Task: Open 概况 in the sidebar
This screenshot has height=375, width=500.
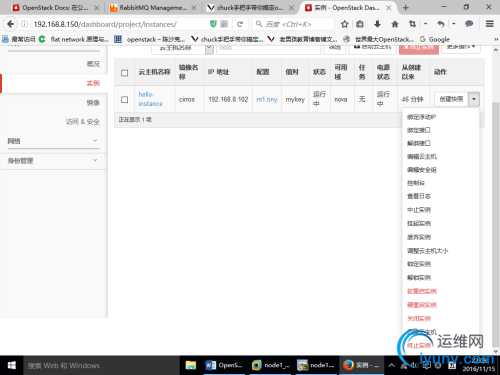Action: click(93, 64)
